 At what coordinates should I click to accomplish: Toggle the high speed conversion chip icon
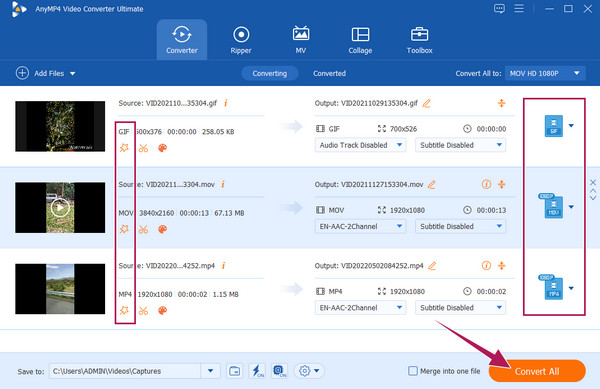click(x=279, y=371)
